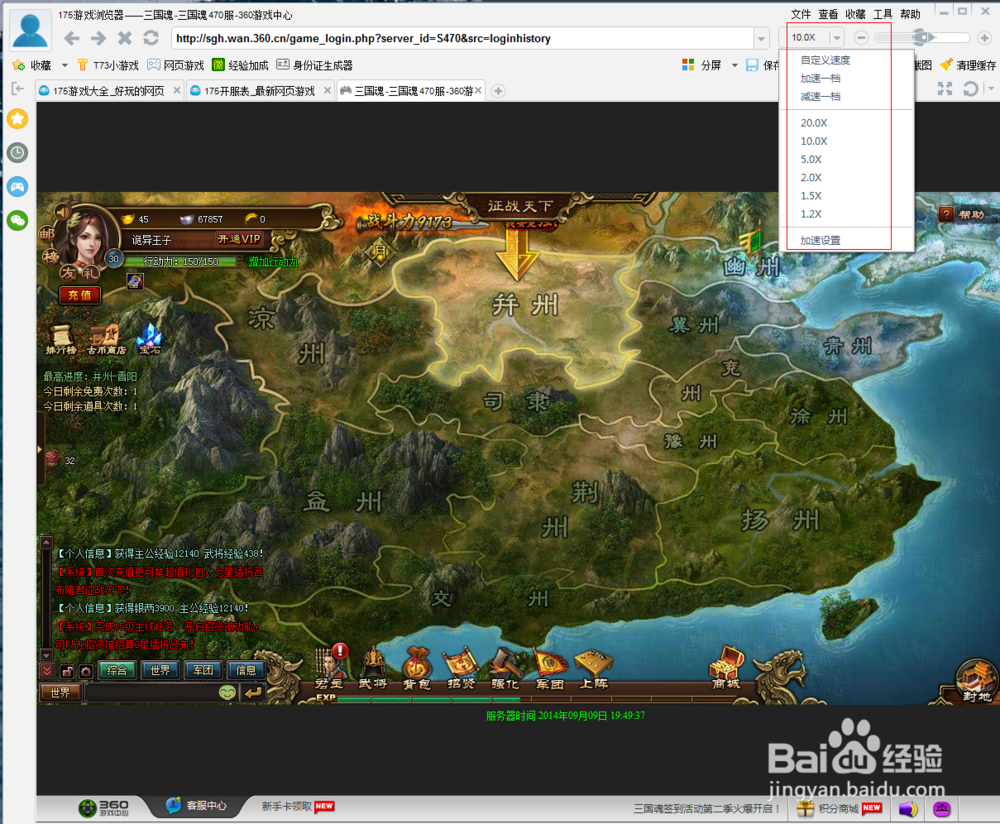Open 武将 generals icon

[x=373, y=667]
